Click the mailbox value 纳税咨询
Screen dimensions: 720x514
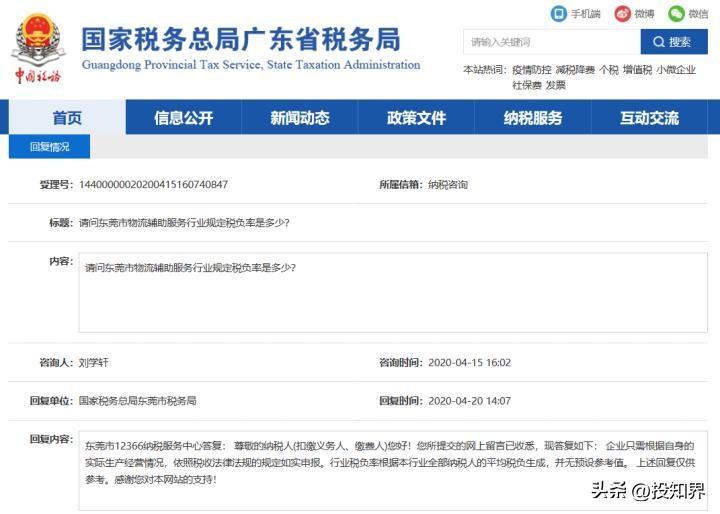tap(448, 185)
